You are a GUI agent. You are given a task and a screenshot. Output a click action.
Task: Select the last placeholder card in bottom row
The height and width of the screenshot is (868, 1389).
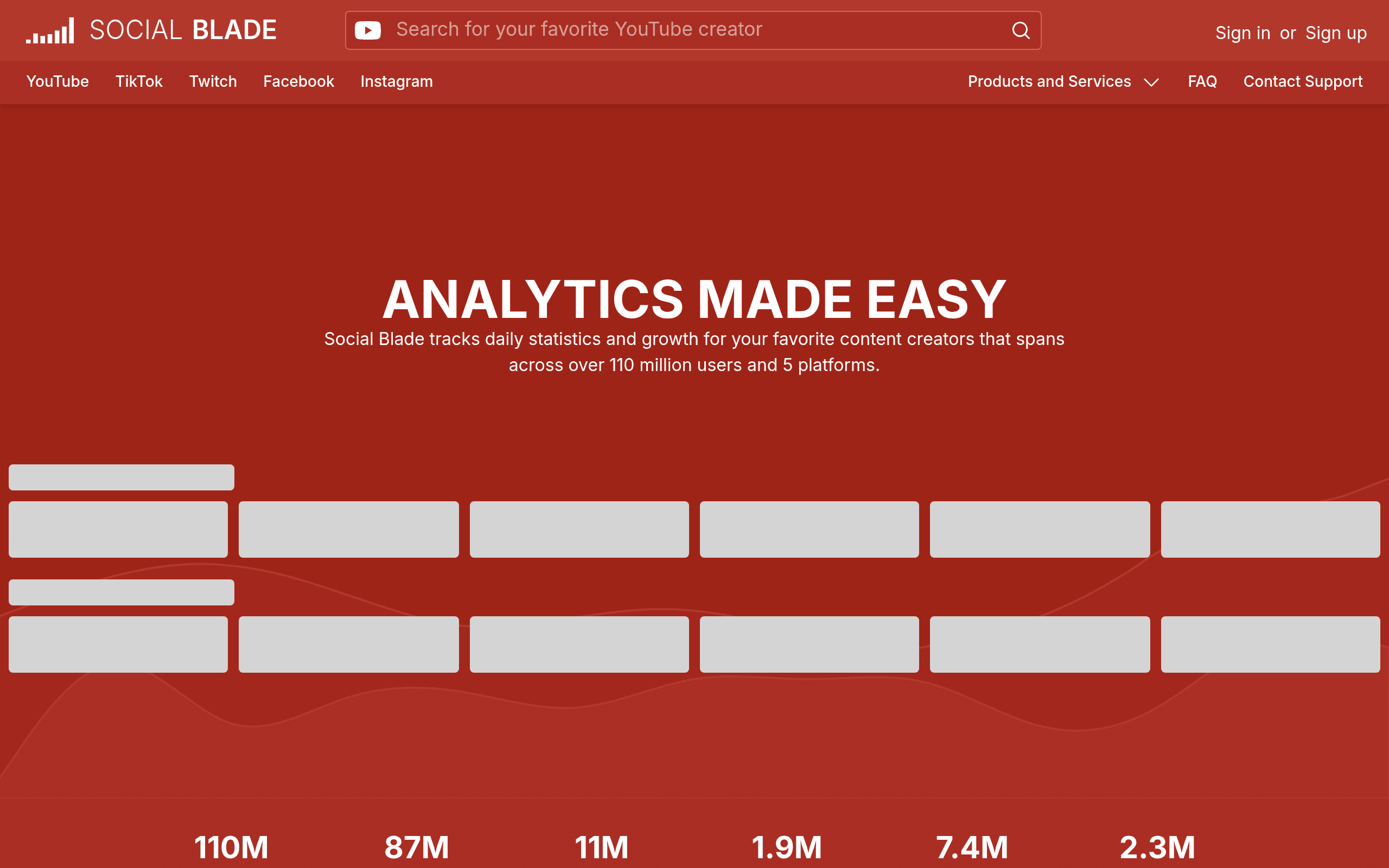pos(1270,644)
